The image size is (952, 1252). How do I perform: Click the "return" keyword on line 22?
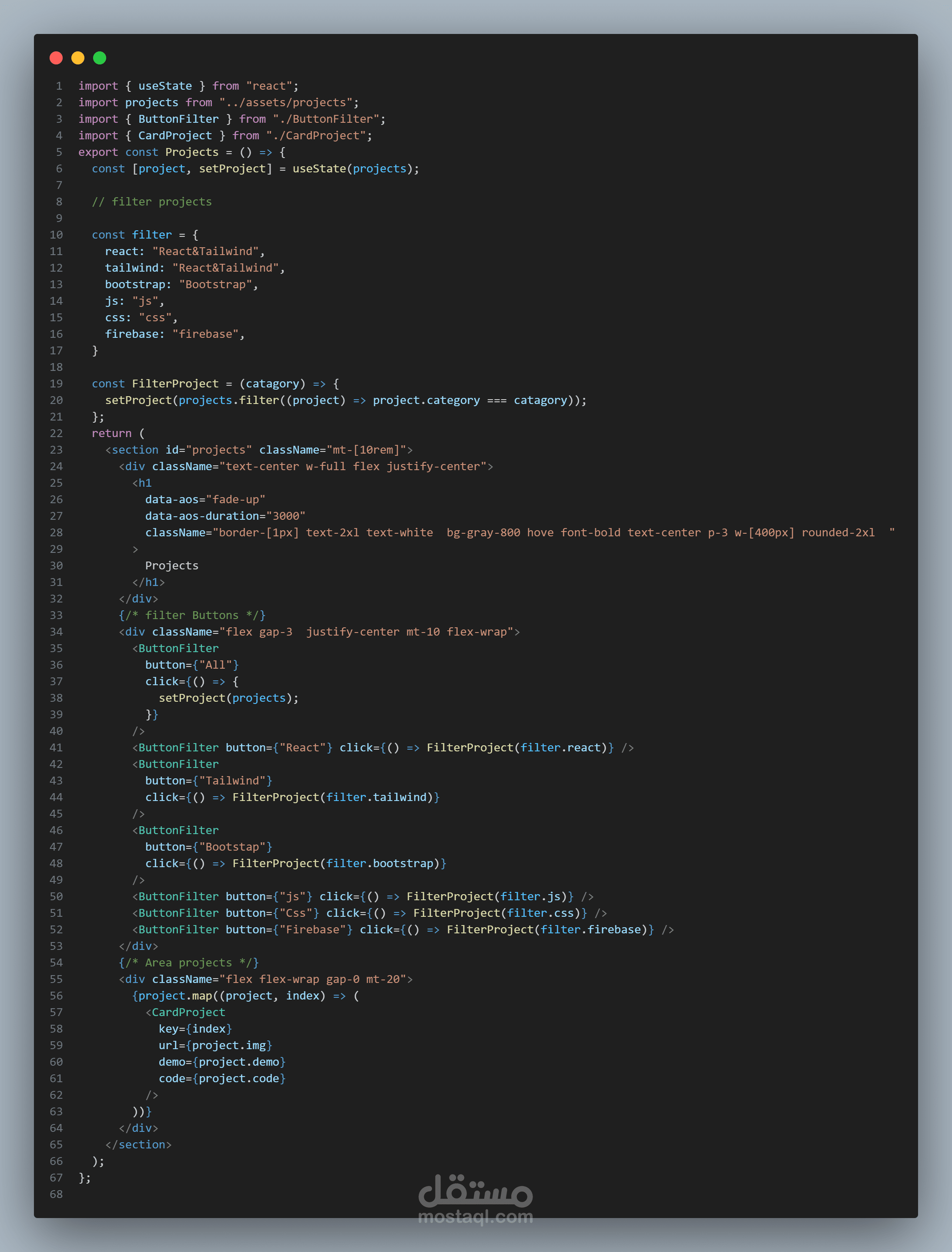coord(112,433)
